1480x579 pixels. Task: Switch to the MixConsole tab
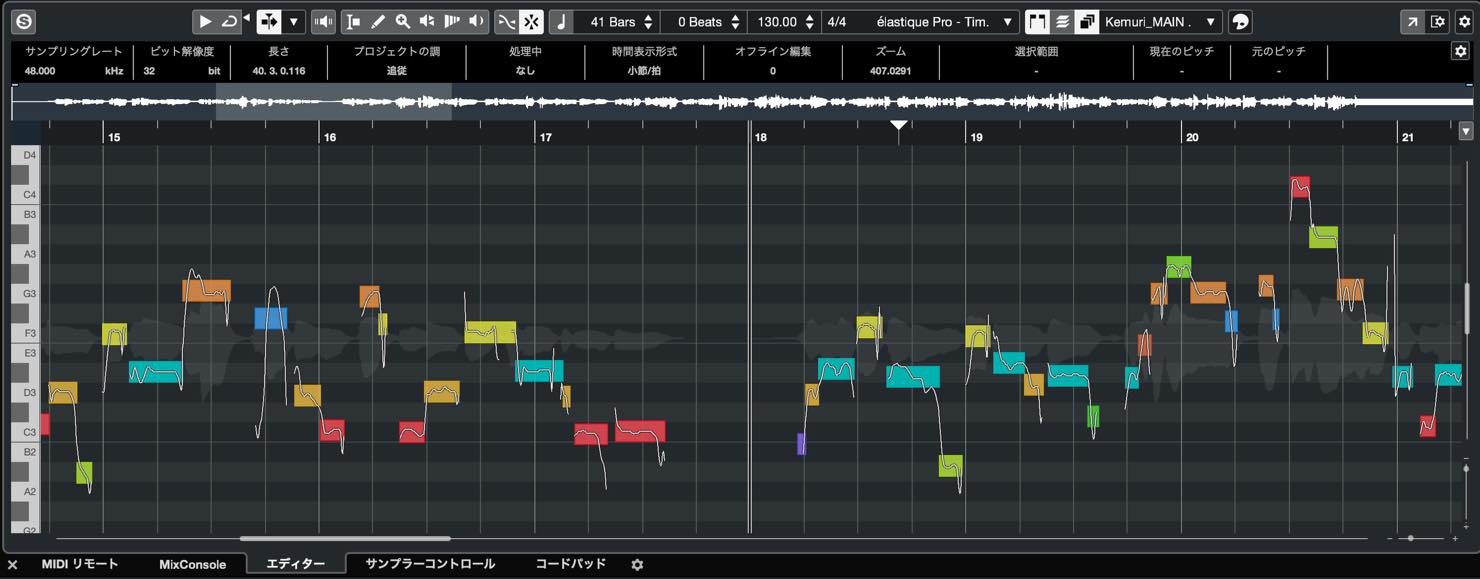point(192,564)
